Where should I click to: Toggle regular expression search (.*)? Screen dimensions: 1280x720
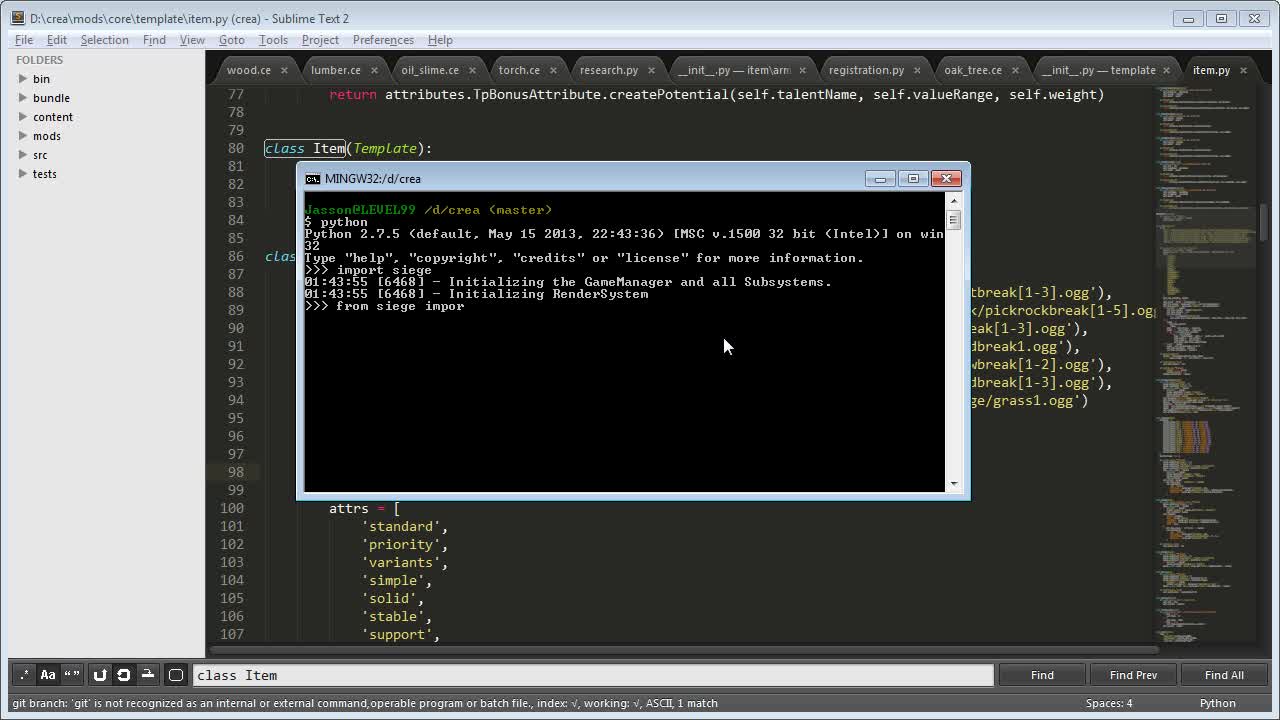pyautogui.click(x=23, y=675)
